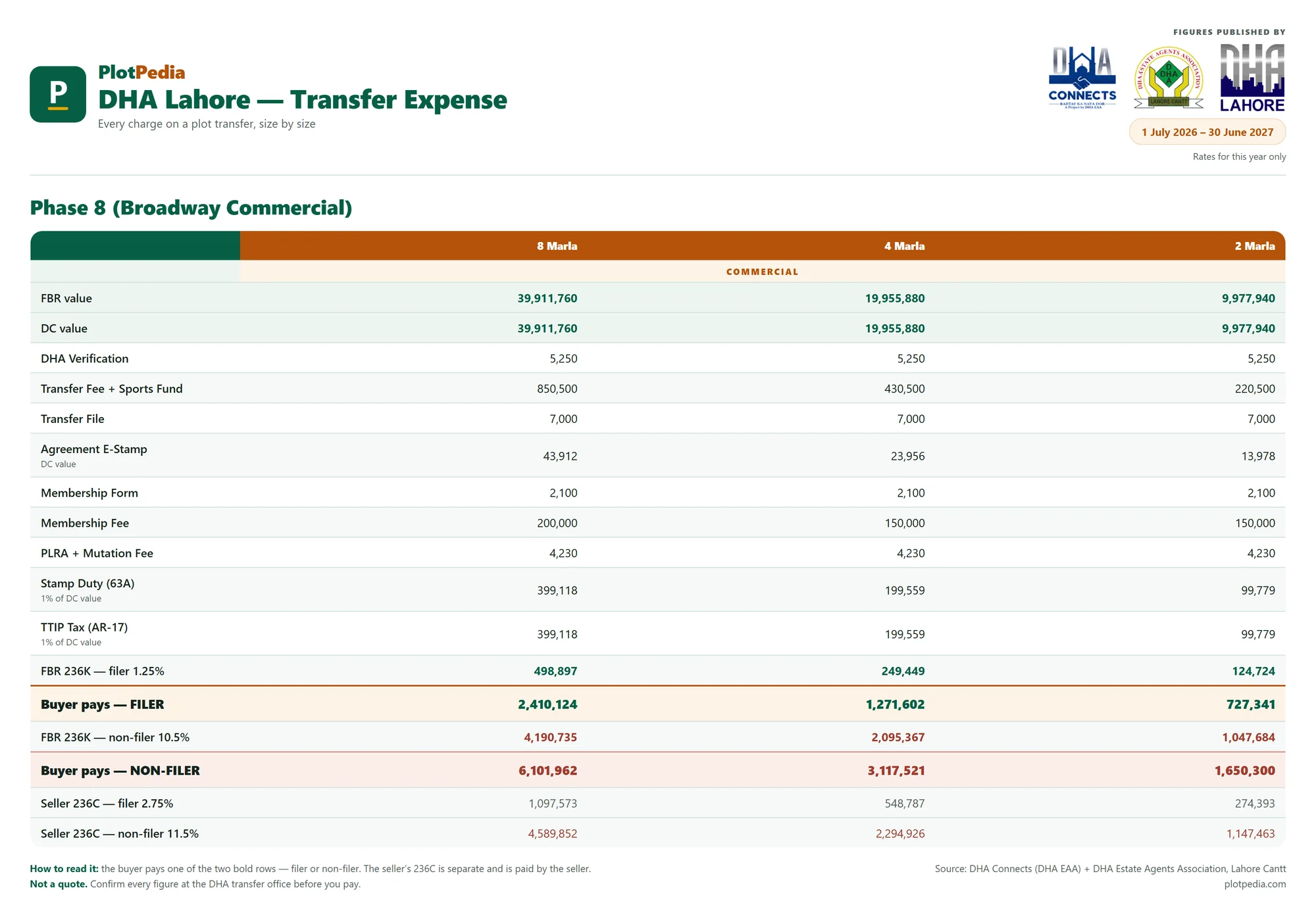Select the Stamp Duty (63A) row label
The width and height of the screenshot is (1316, 905).
[88, 583]
